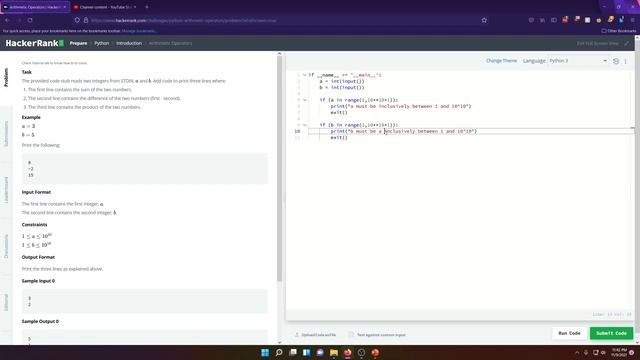Viewport: 640px width, 360px height.
Task: Click the Manage bookmarks link
Action: click(139, 31)
